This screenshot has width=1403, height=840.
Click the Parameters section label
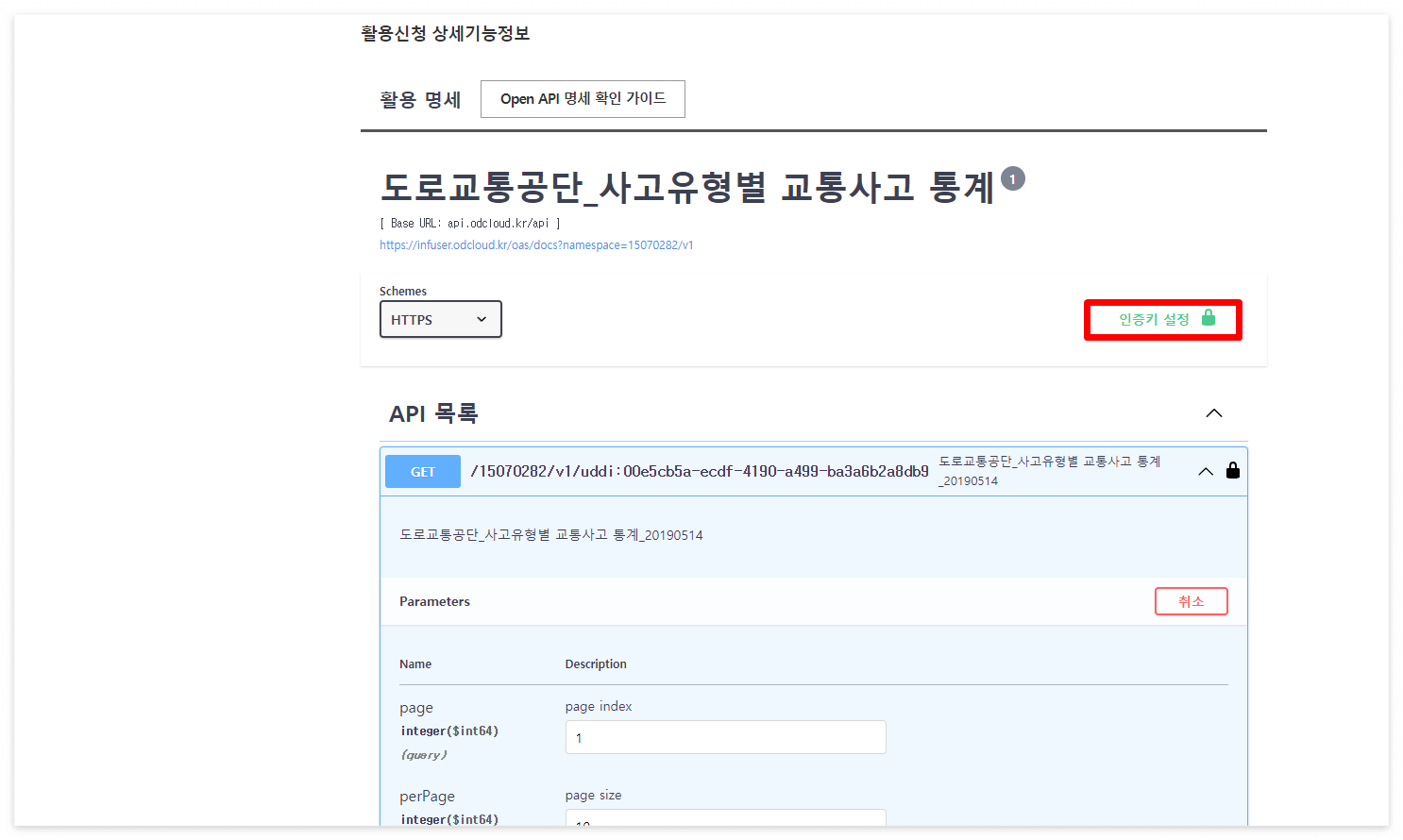pyautogui.click(x=434, y=601)
